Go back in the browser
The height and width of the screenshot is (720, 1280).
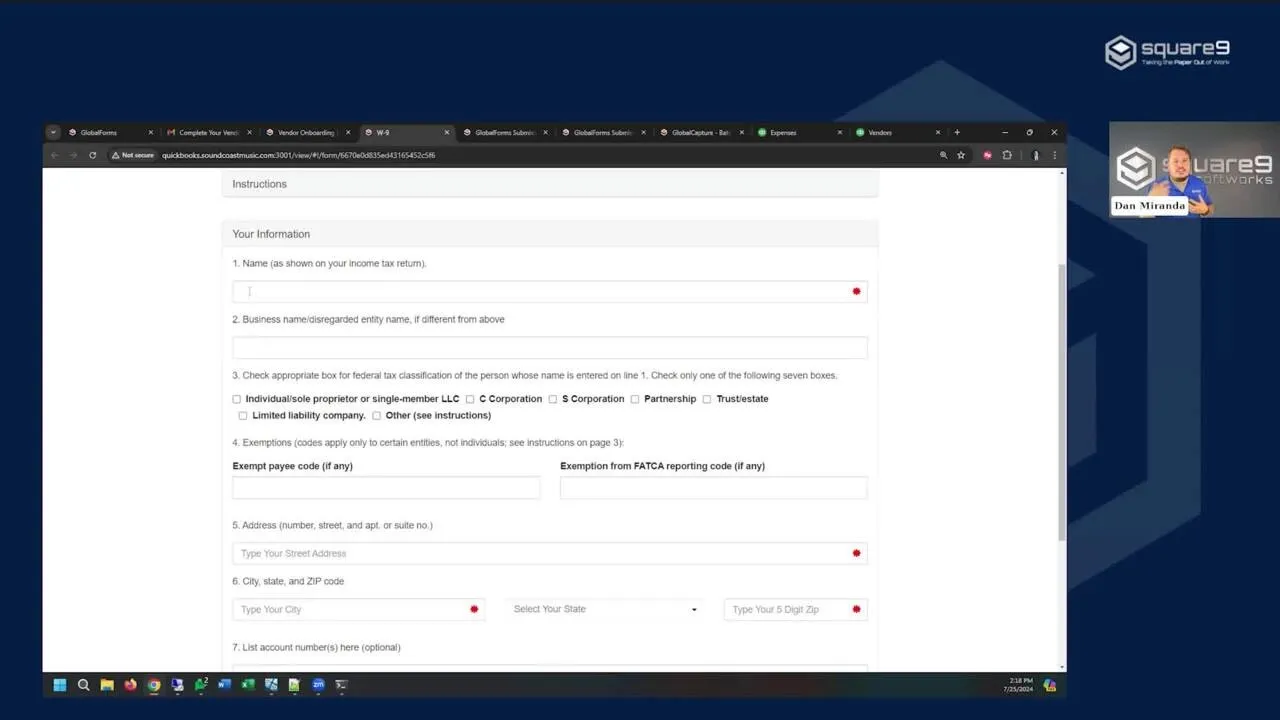54,155
